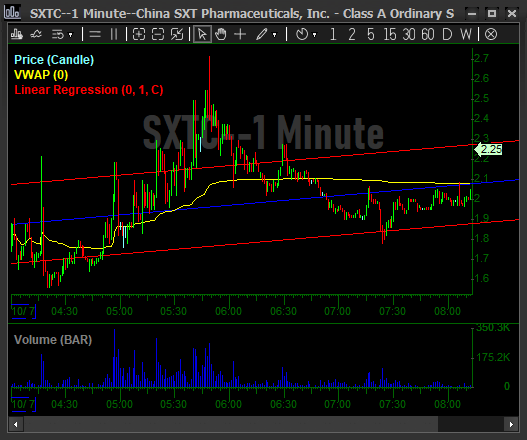Click the left scroll arrow of scrollbar

pos(15,425)
